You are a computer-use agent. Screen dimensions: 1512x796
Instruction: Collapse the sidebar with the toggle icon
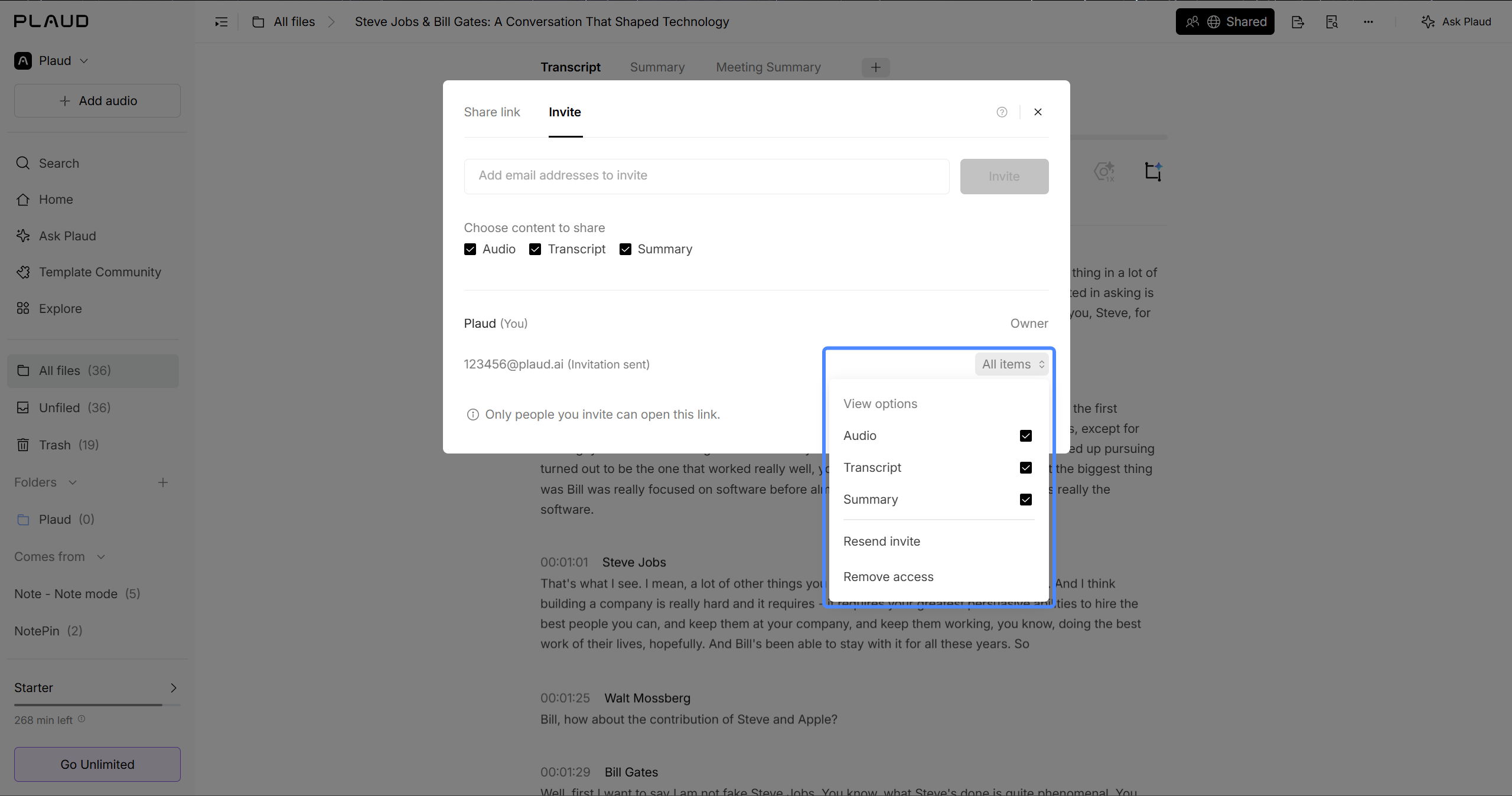(221, 22)
